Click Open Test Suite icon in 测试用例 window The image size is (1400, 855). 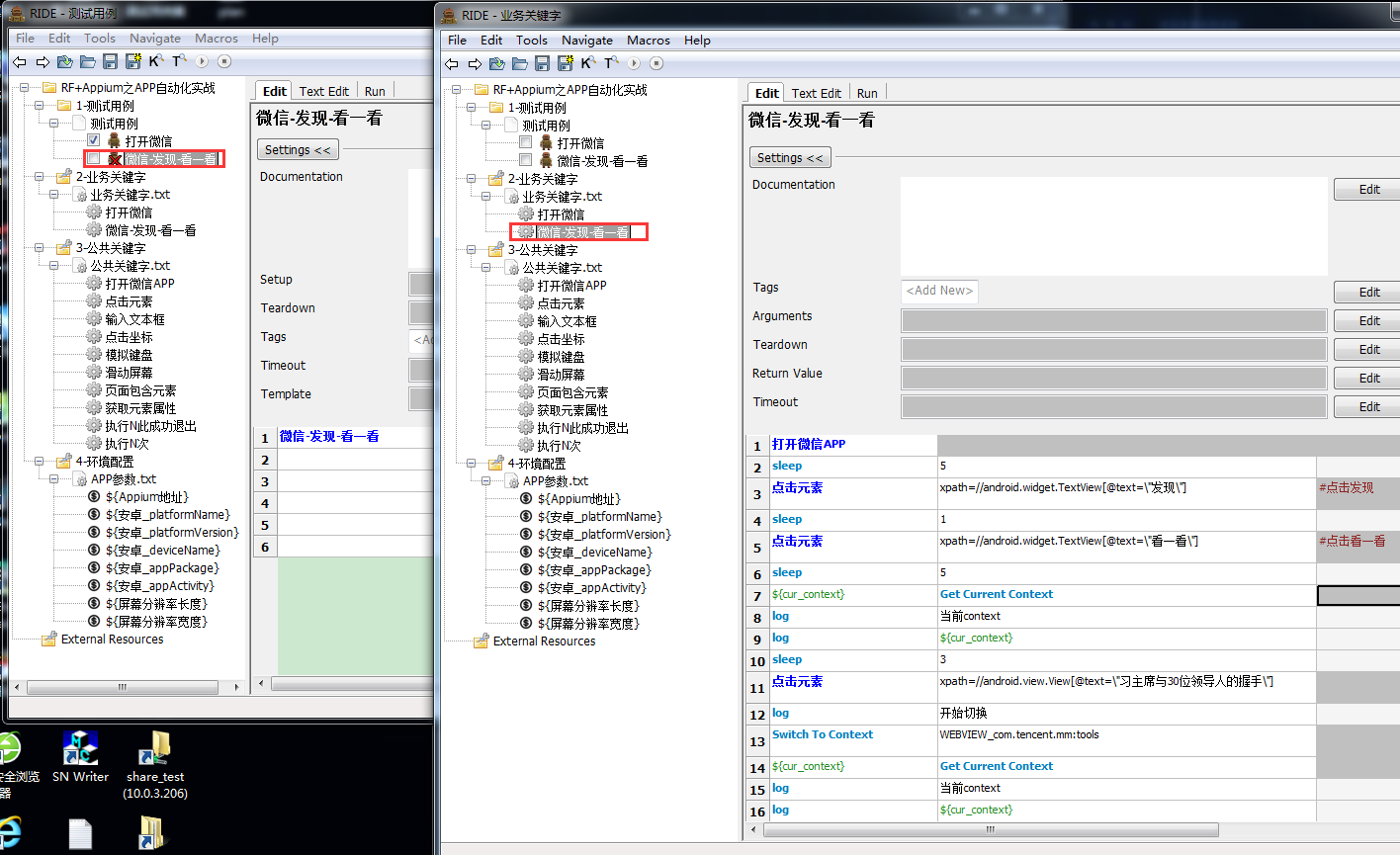click(x=65, y=61)
